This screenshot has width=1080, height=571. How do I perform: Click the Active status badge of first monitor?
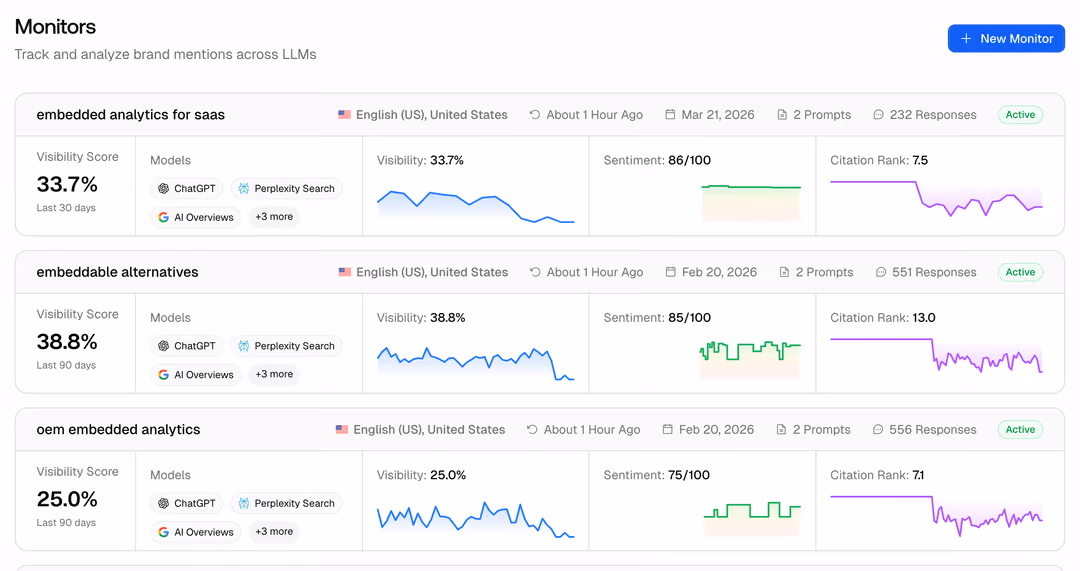[1020, 115]
